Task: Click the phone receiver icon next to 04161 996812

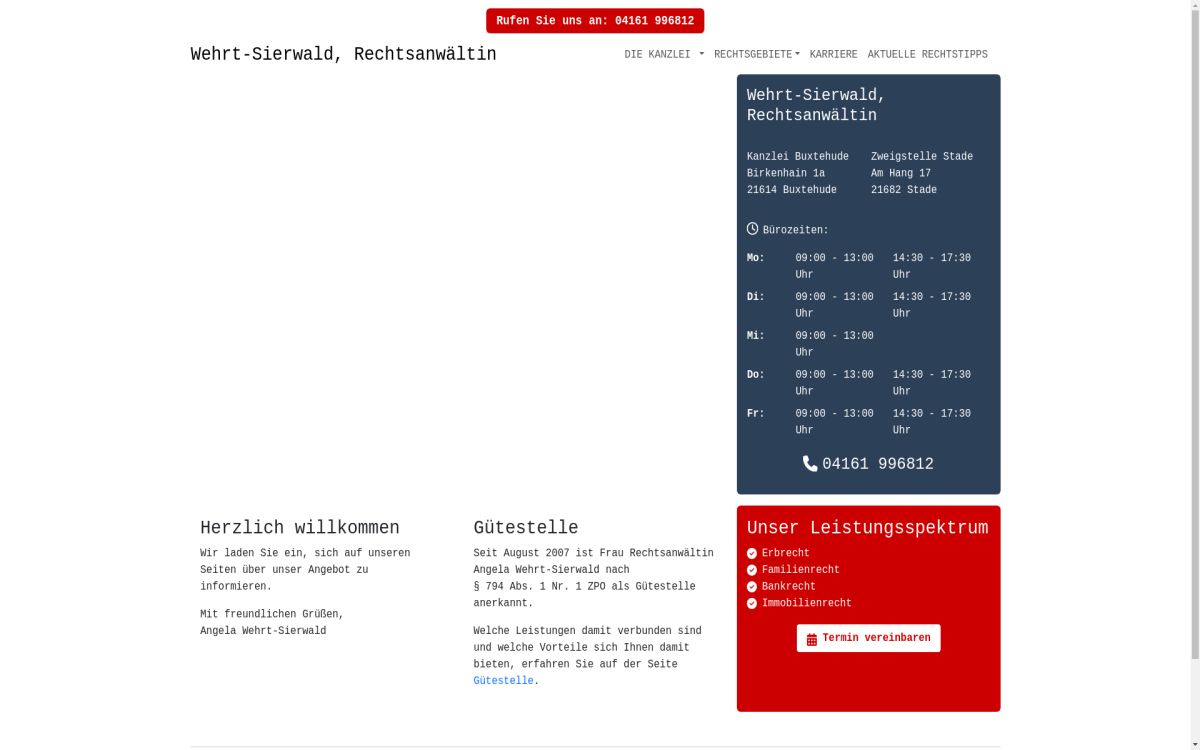Action: [809, 464]
